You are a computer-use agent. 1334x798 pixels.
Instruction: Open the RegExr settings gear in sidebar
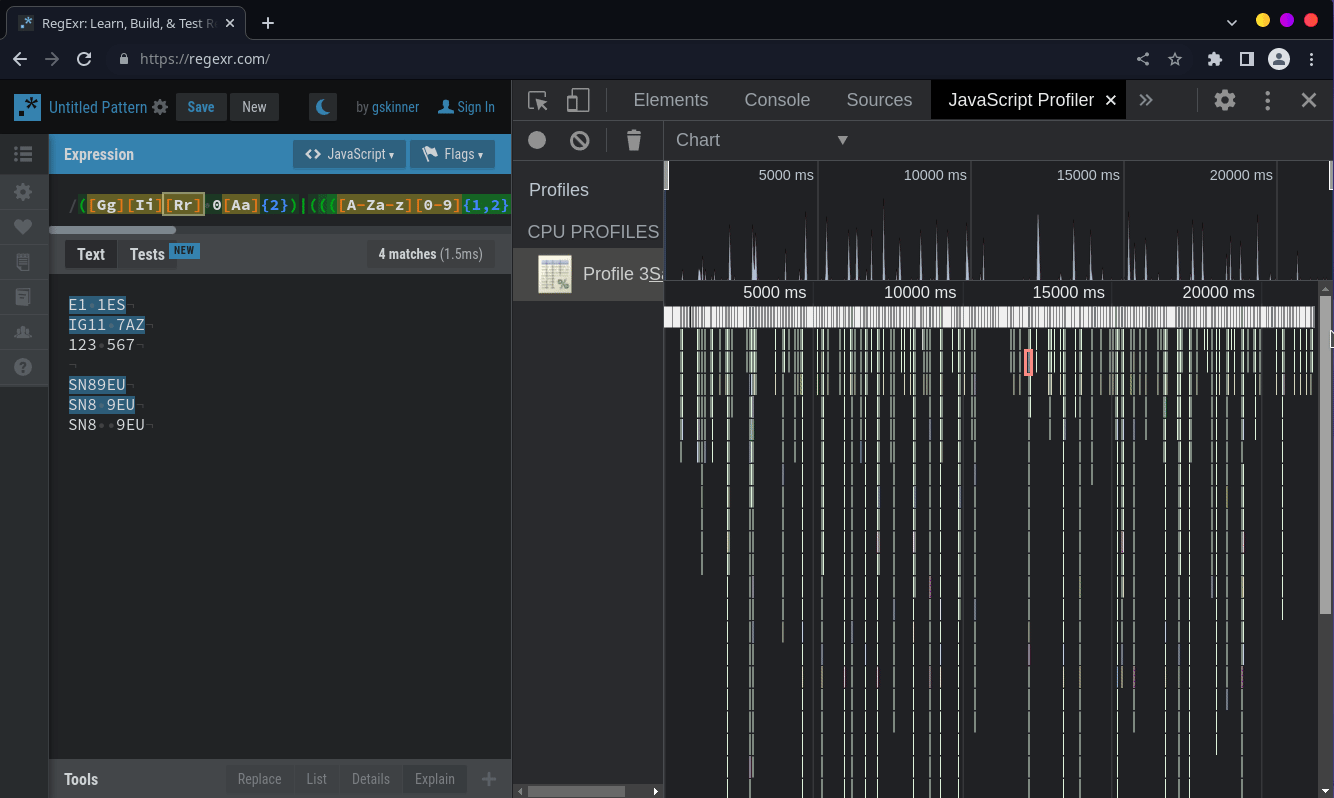tap(23, 191)
